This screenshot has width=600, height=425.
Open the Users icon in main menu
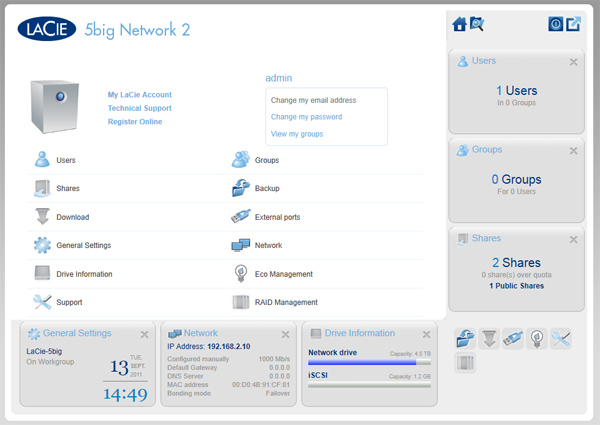click(x=42, y=159)
